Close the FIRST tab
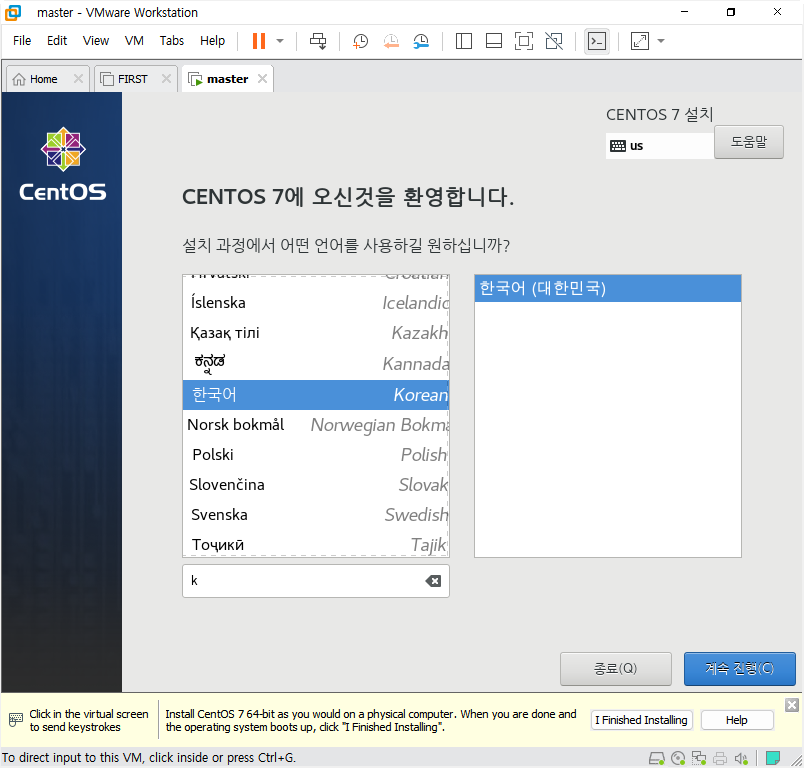The width and height of the screenshot is (804, 768). point(166,78)
